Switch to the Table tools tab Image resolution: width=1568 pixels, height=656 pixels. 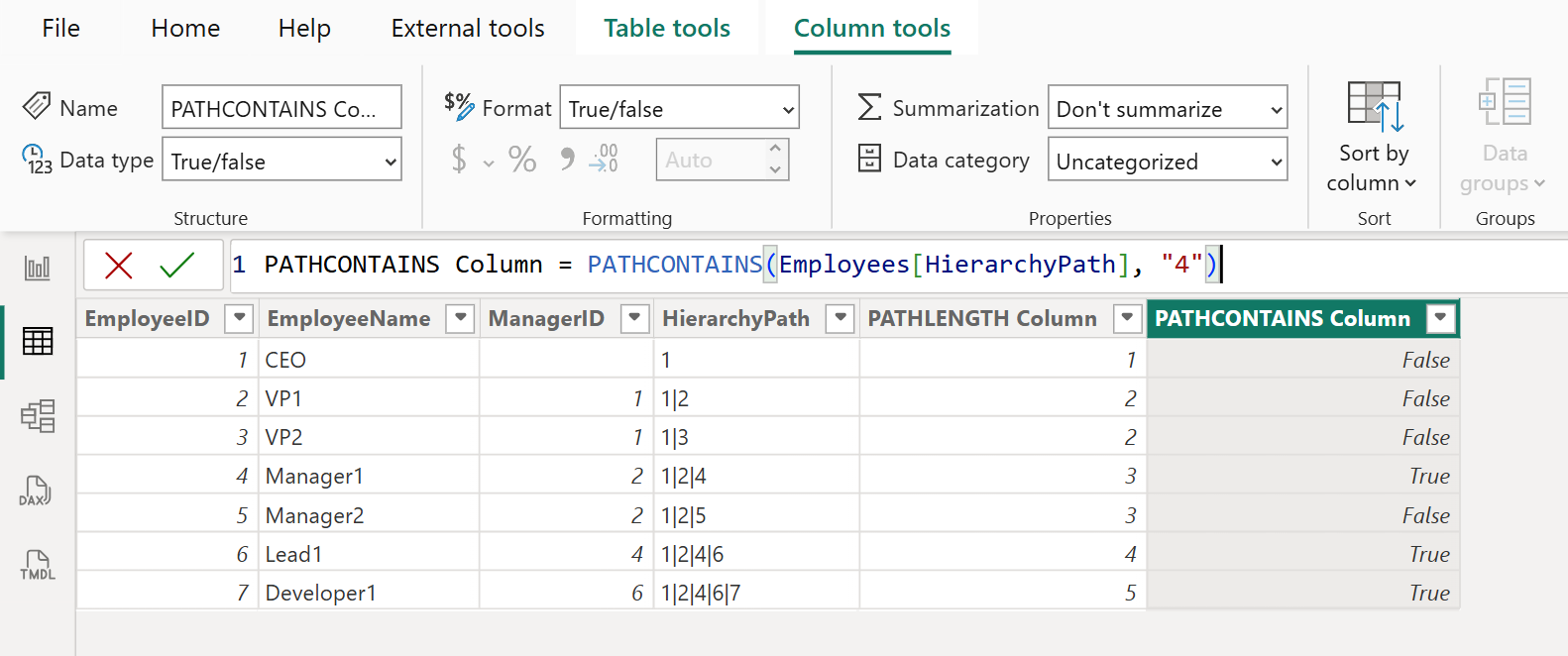click(x=666, y=29)
